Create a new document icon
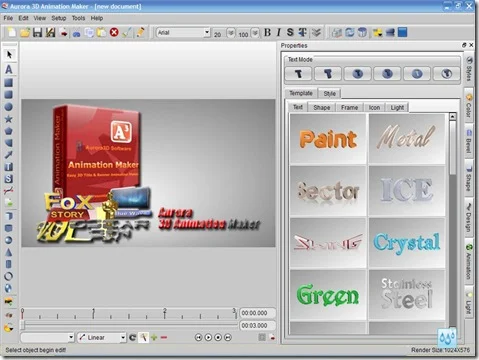Screen dimensions: 479x360 tap(12, 32)
